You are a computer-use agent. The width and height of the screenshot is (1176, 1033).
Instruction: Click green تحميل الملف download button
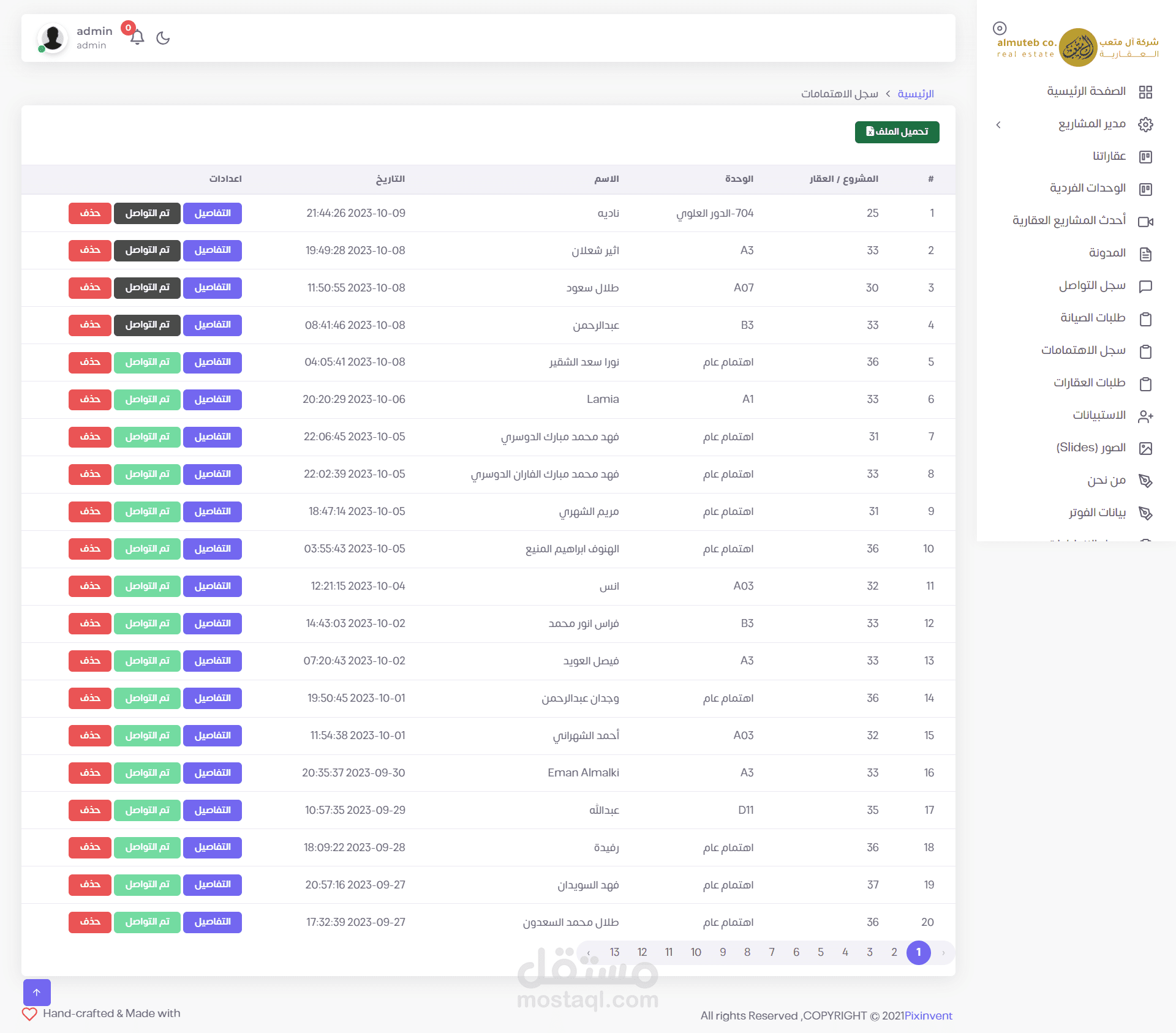897,132
